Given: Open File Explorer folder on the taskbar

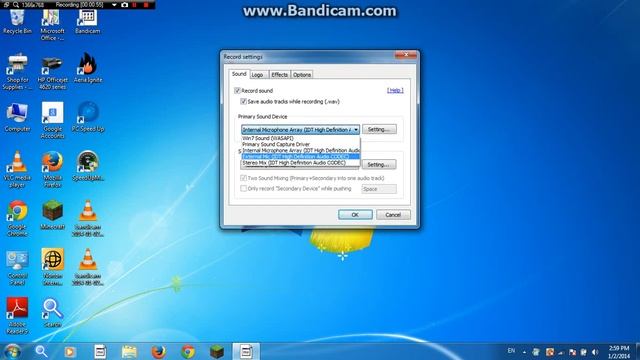Looking at the screenshot, I should coord(129,351).
